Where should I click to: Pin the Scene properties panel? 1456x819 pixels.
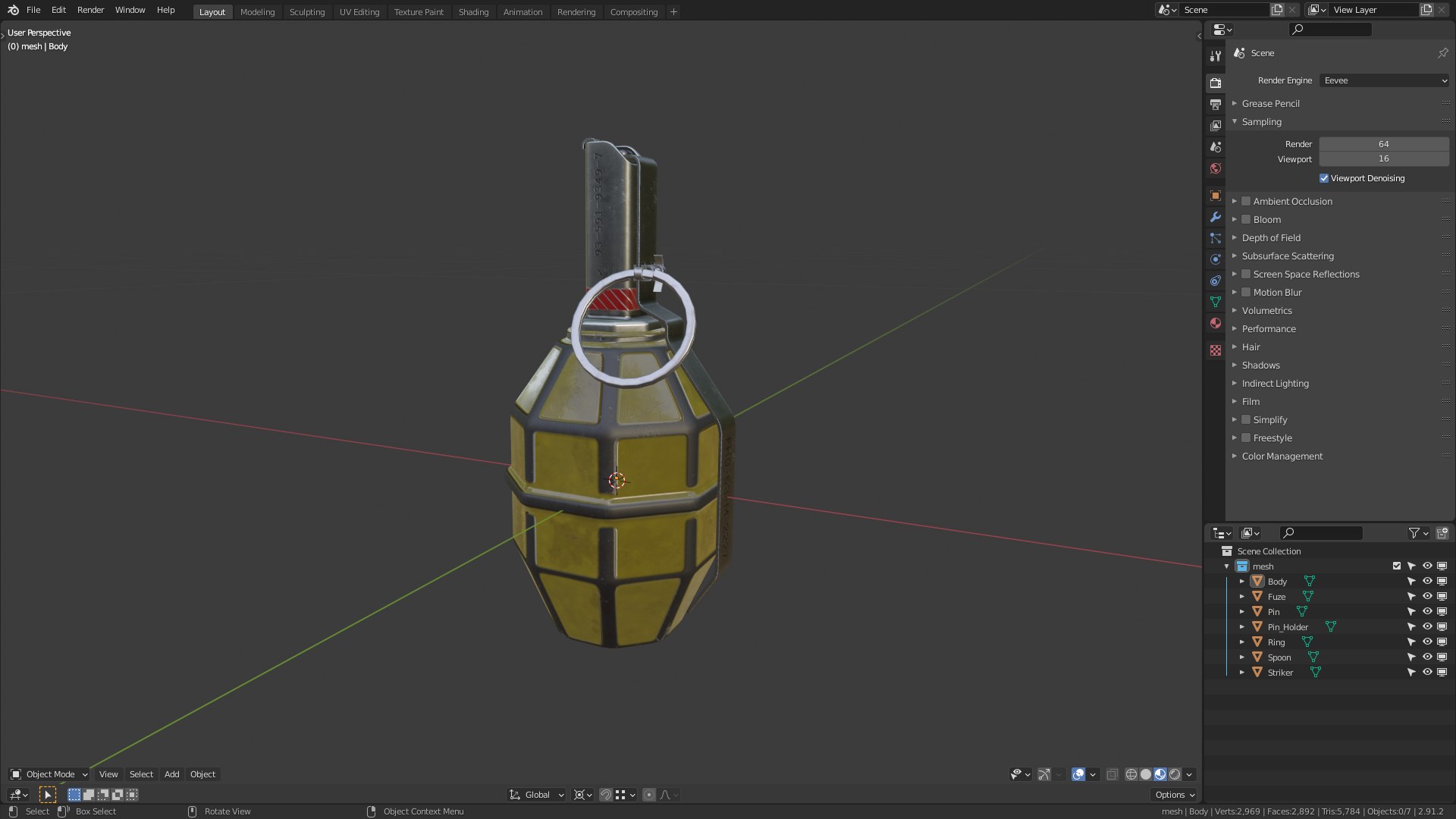[x=1442, y=53]
